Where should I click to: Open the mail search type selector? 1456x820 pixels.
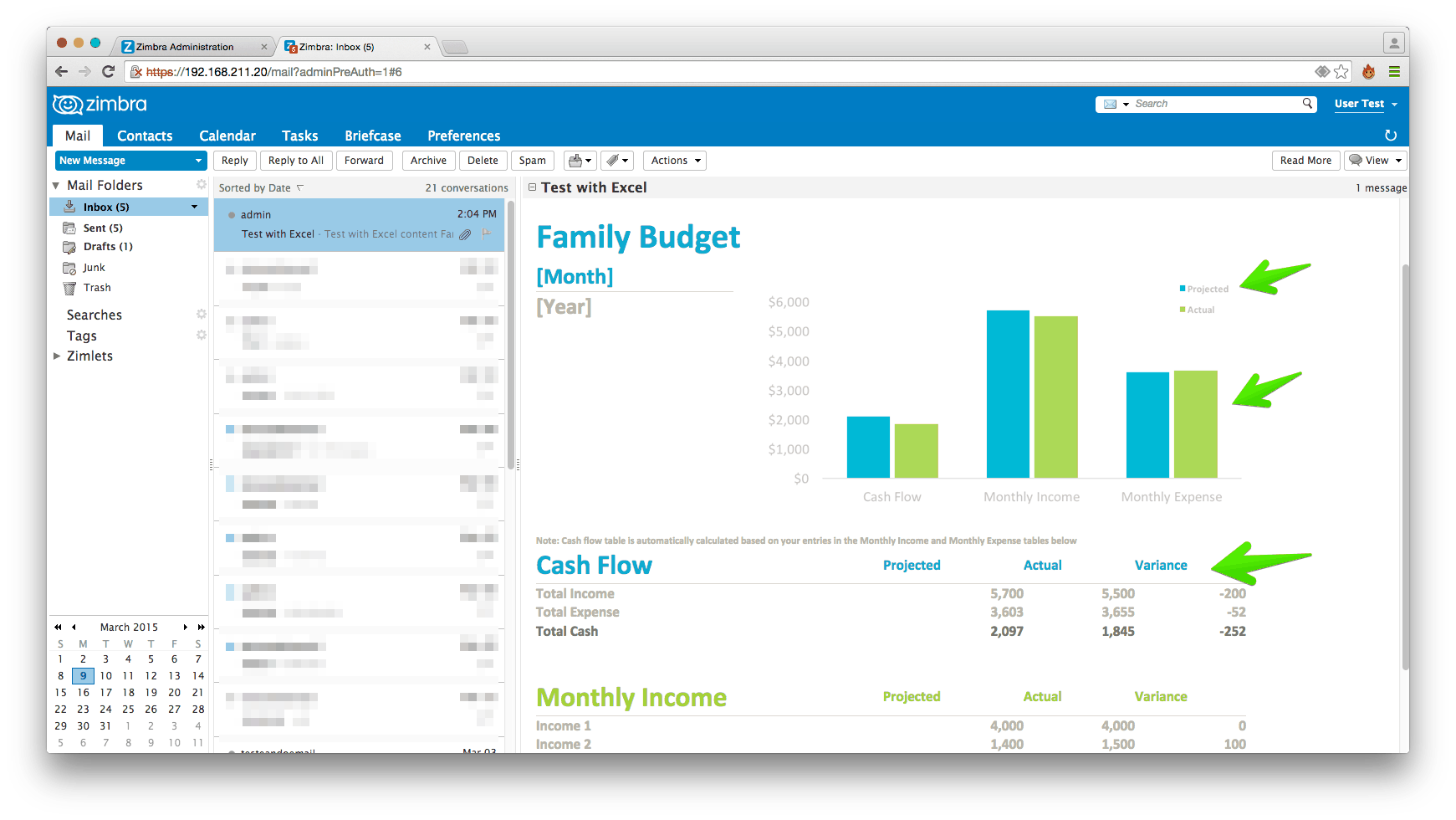[1116, 105]
